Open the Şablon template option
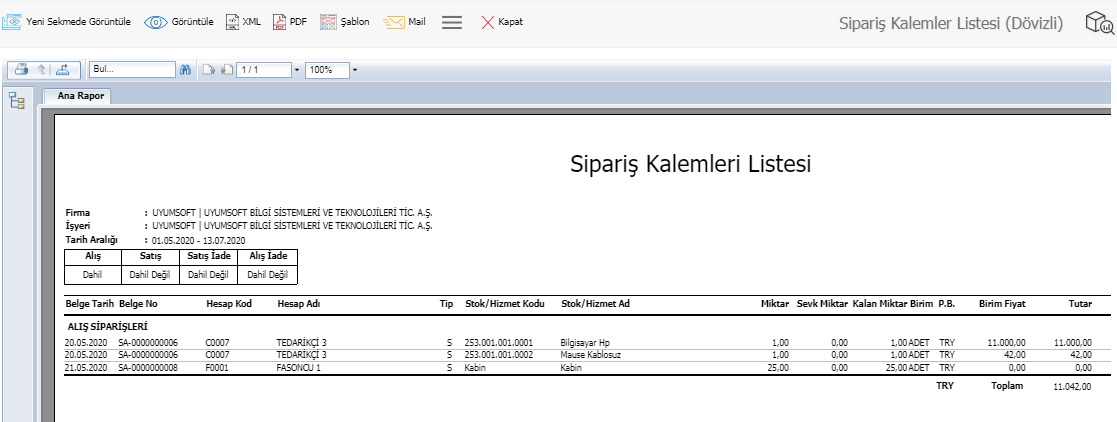Viewport: 1117px width, 422px height. pyautogui.click(x=344, y=22)
